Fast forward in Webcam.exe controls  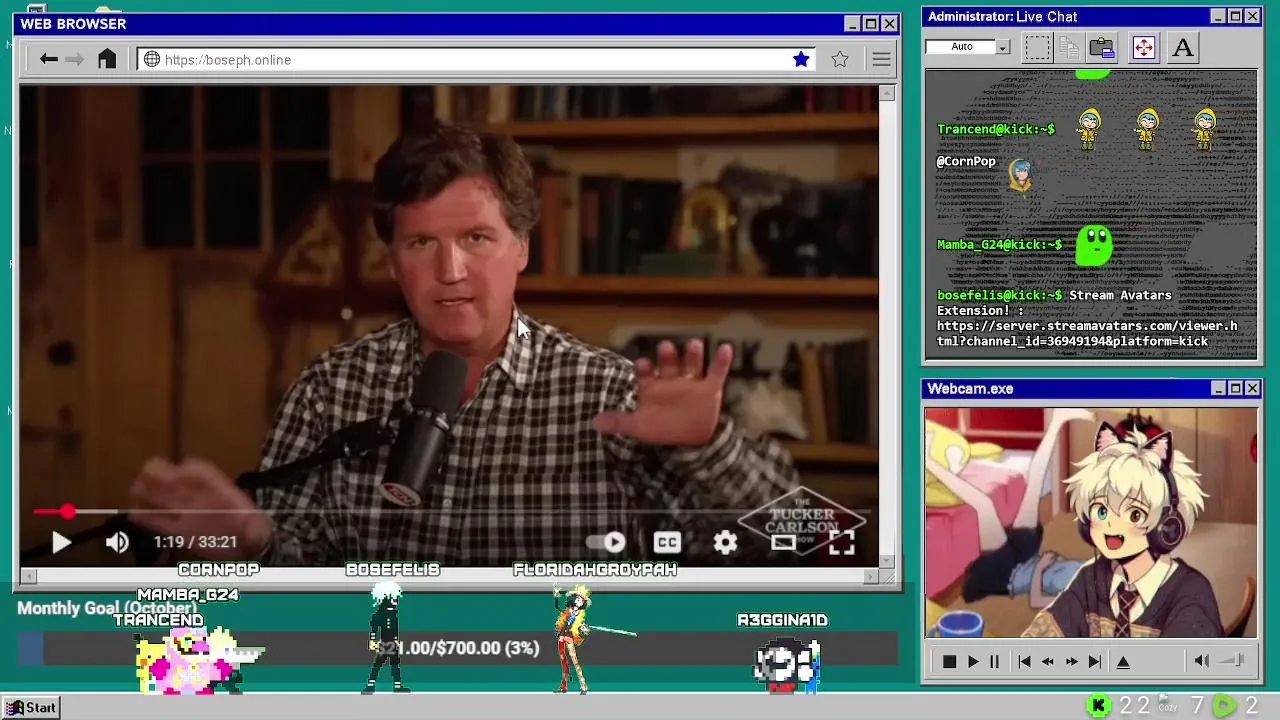coord(1071,662)
